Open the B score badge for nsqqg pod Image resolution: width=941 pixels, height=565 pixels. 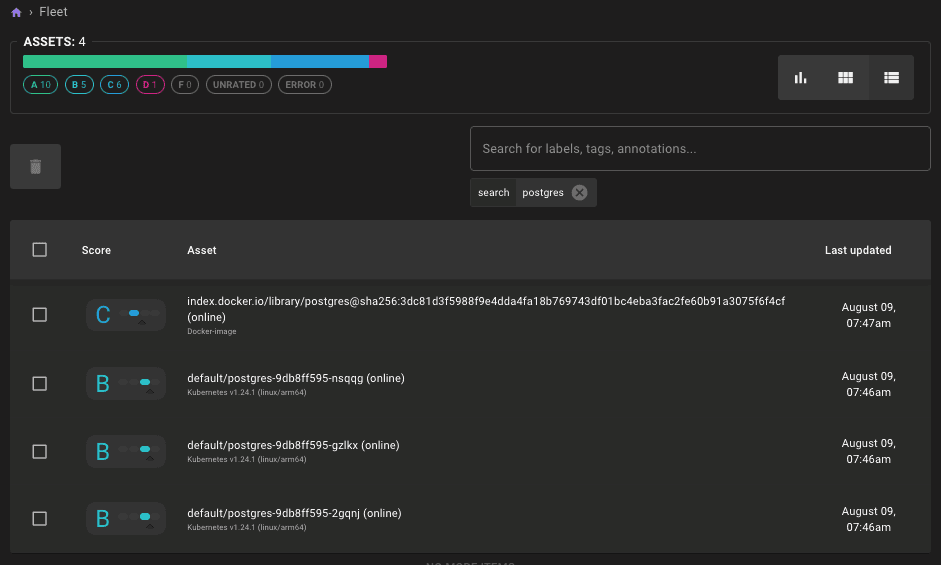tap(126, 383)
